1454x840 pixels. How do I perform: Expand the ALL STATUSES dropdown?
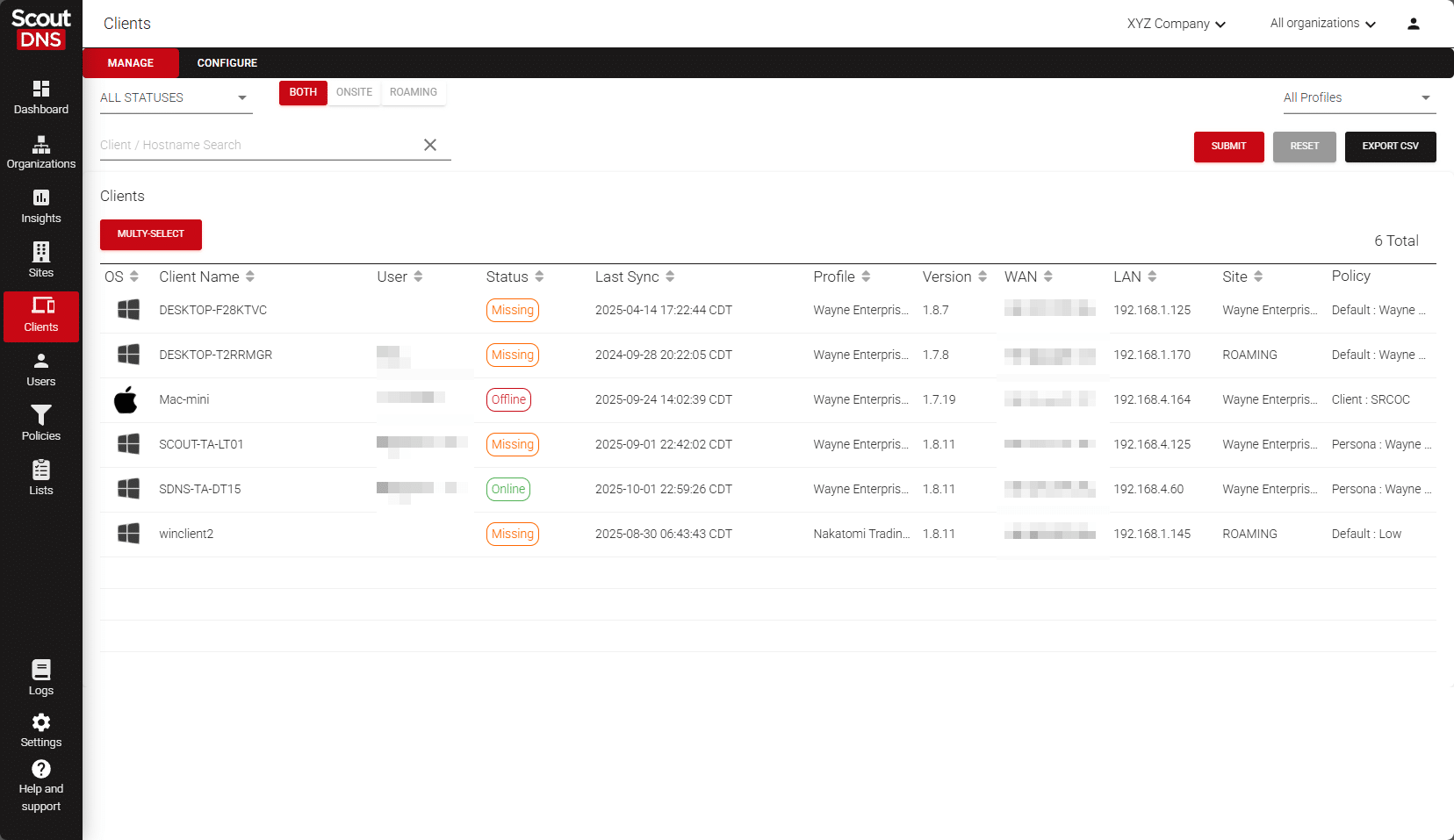pos(174,97)
